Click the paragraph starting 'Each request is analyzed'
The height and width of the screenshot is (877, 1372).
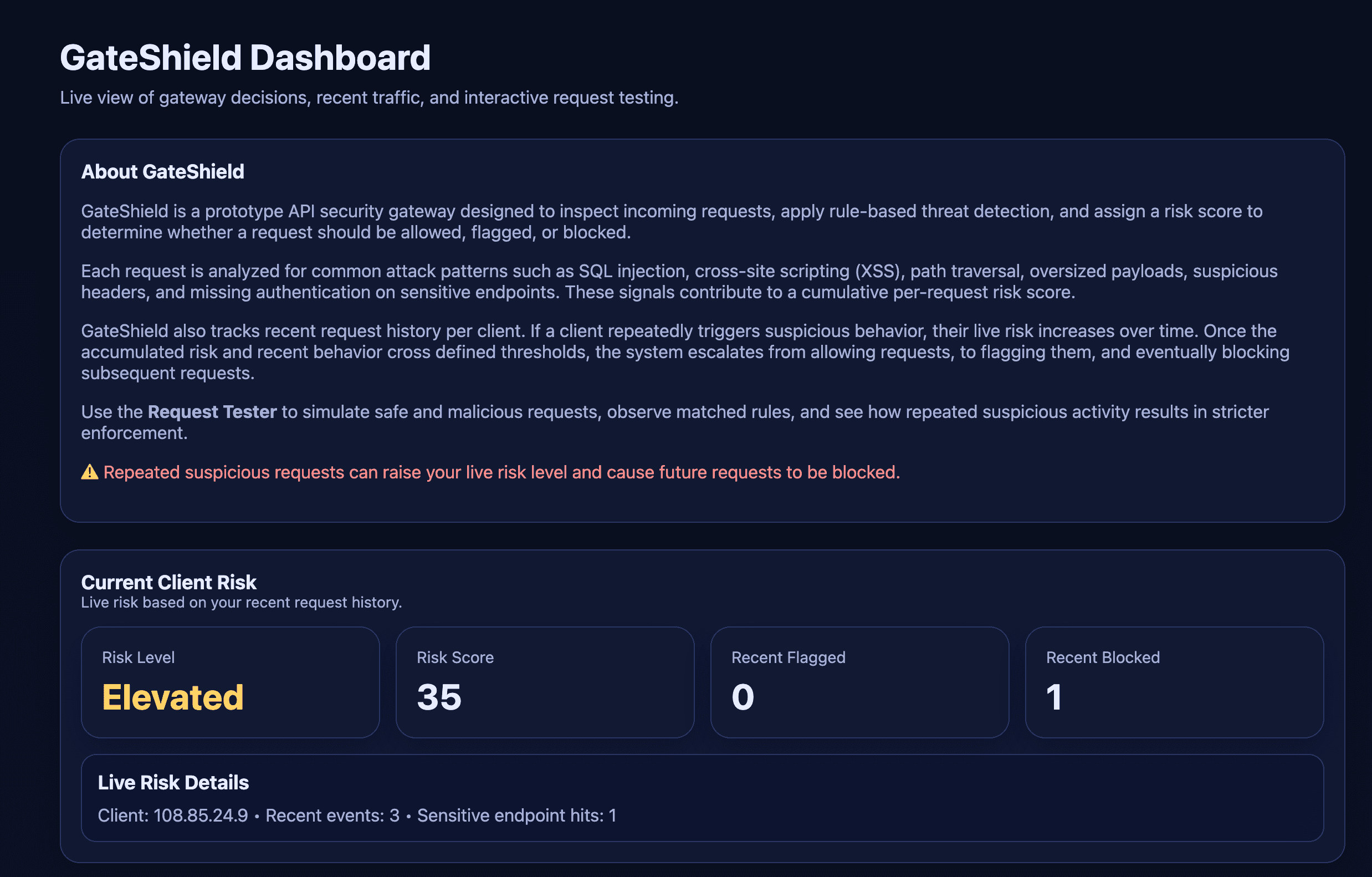(x=679, y=282)
